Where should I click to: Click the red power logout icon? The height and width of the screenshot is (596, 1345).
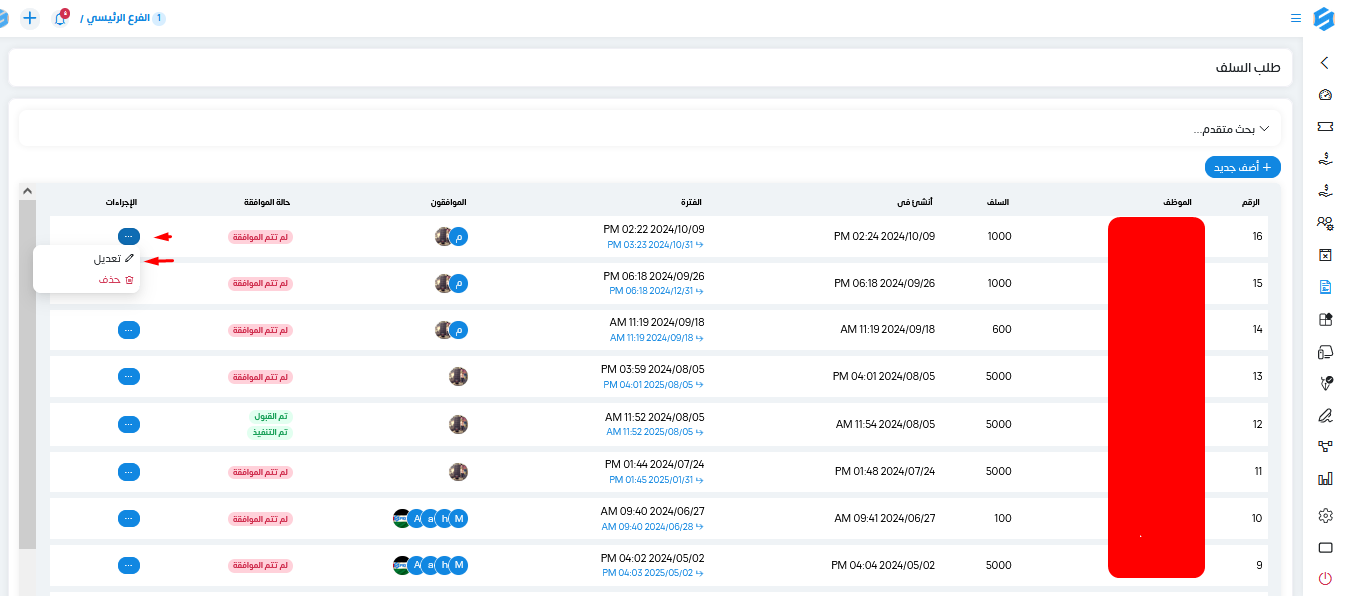(x=1325, y=578)
